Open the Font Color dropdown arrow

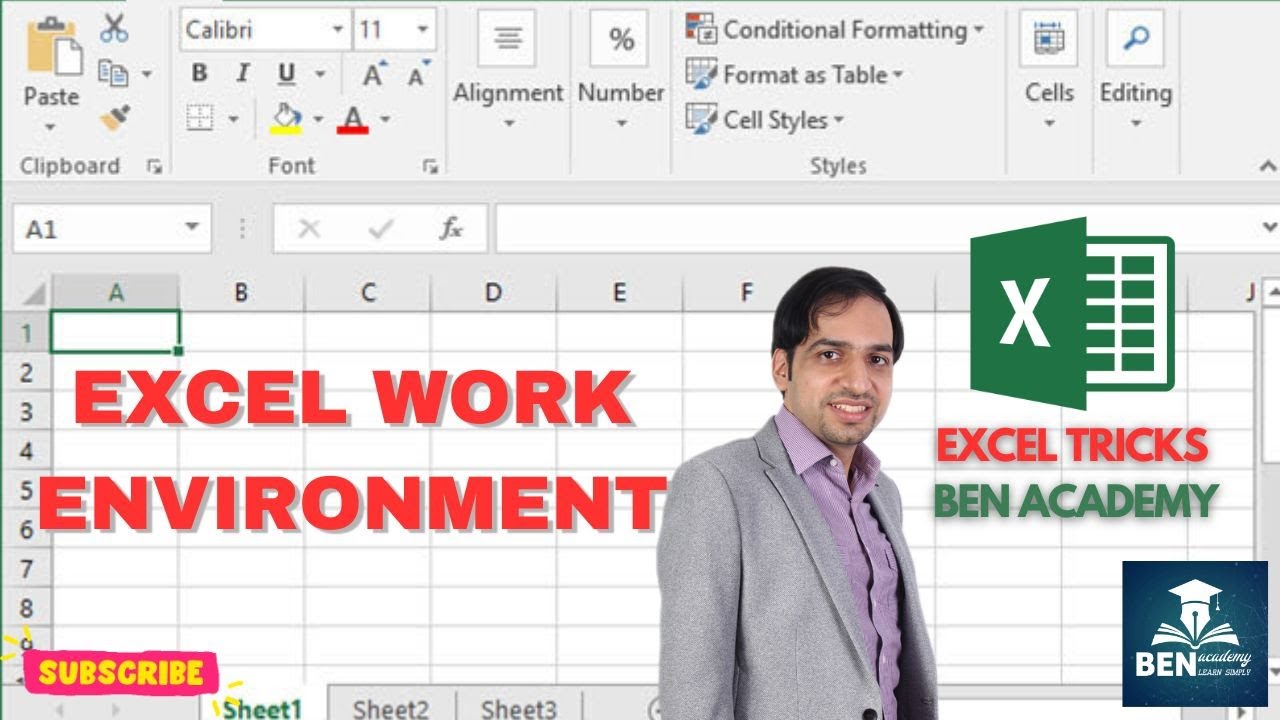[x=384, y=120]
